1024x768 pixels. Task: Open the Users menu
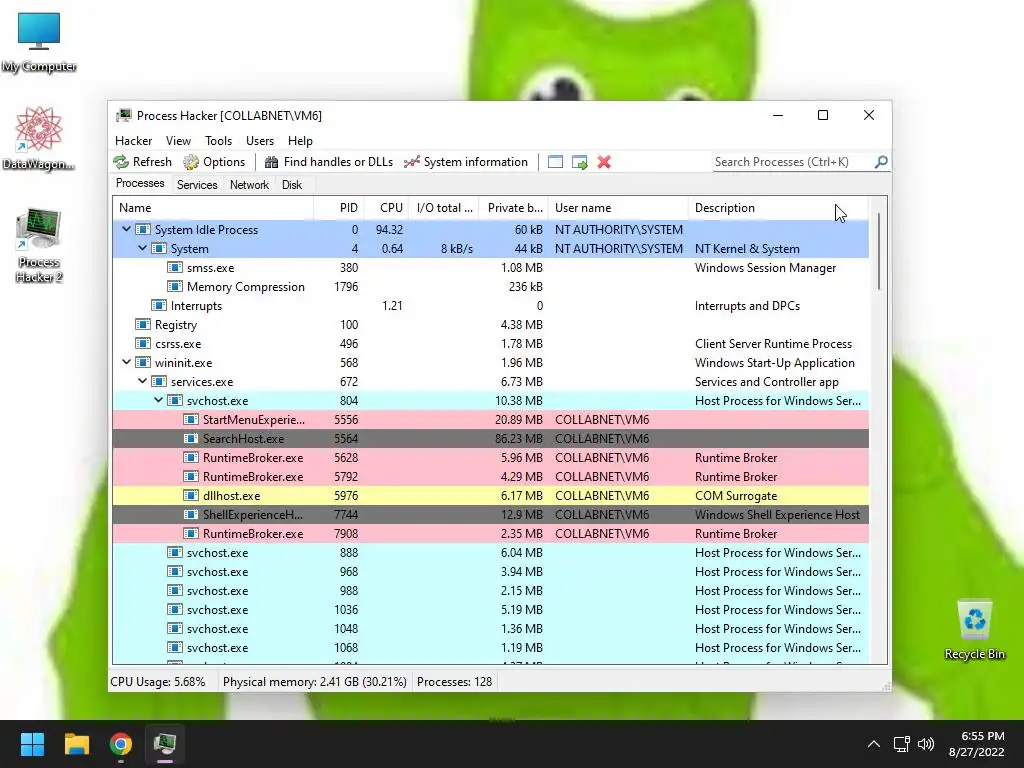coord(260,140)
